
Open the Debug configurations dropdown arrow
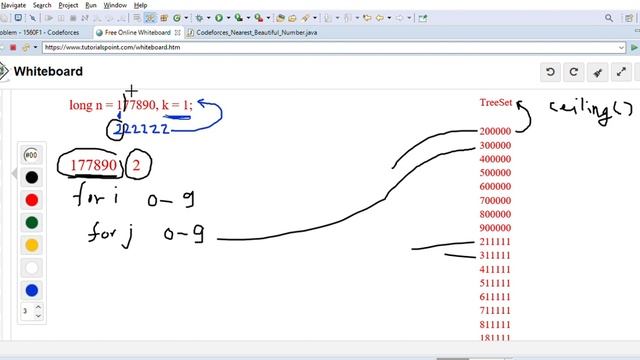point(209,18)
